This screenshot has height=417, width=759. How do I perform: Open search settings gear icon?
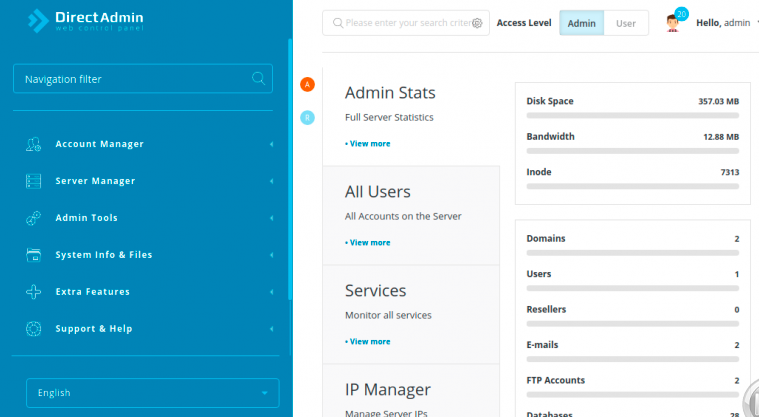pyautogui.click(x=477, y=23)
